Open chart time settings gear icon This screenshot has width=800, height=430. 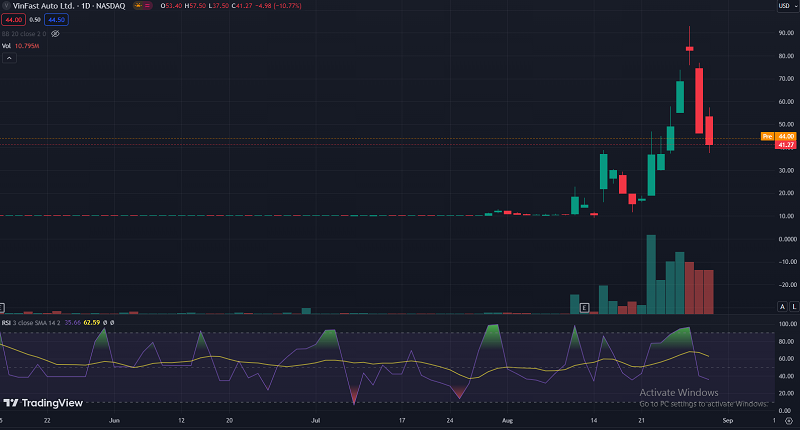(x=787, y=422)
